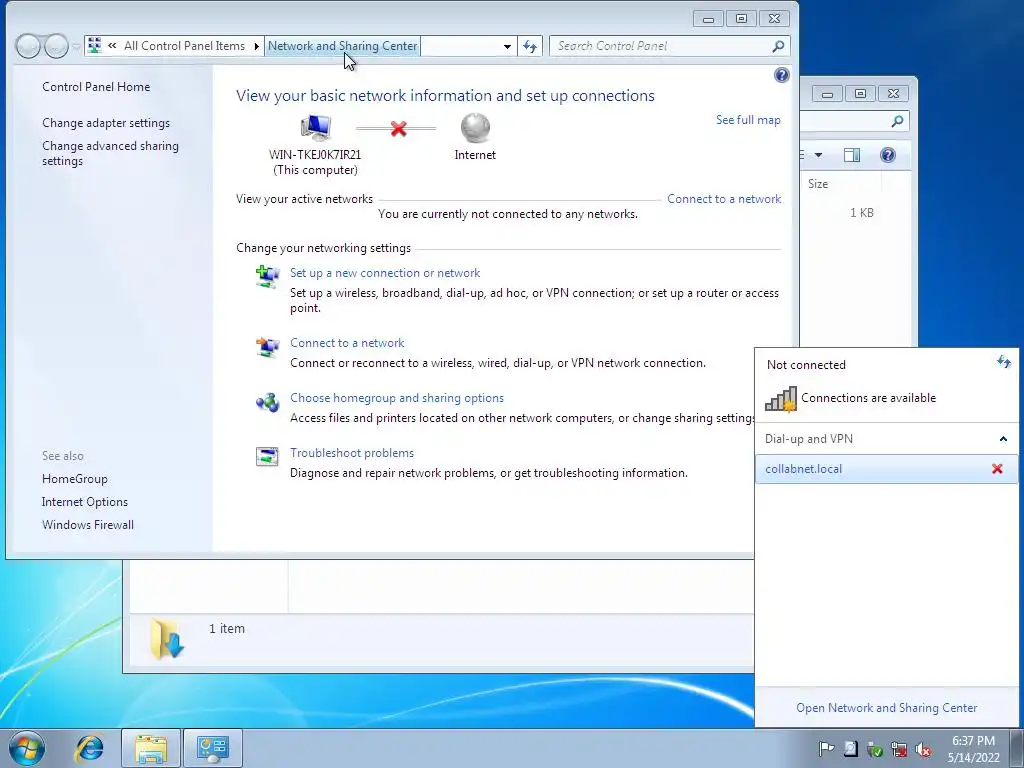
Task: Click Connect to a network in active networks
Action: [x=724, y=199]
